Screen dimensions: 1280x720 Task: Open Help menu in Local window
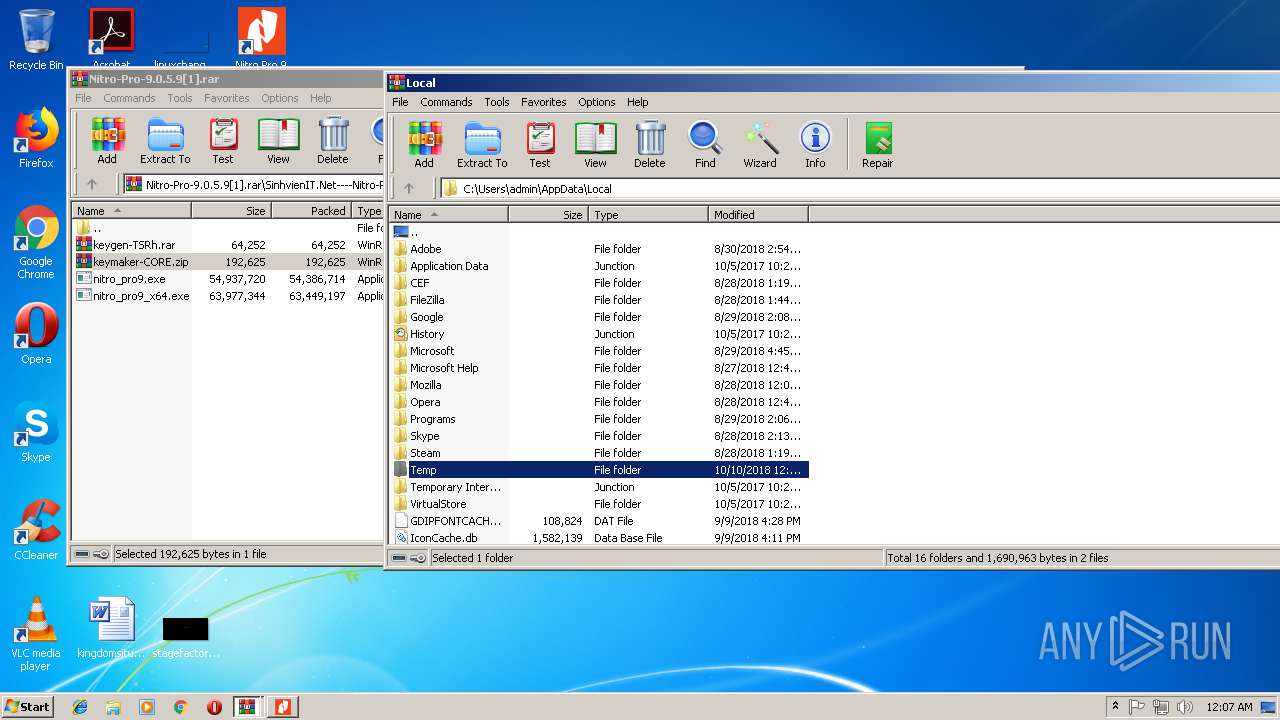pos(638,102)
